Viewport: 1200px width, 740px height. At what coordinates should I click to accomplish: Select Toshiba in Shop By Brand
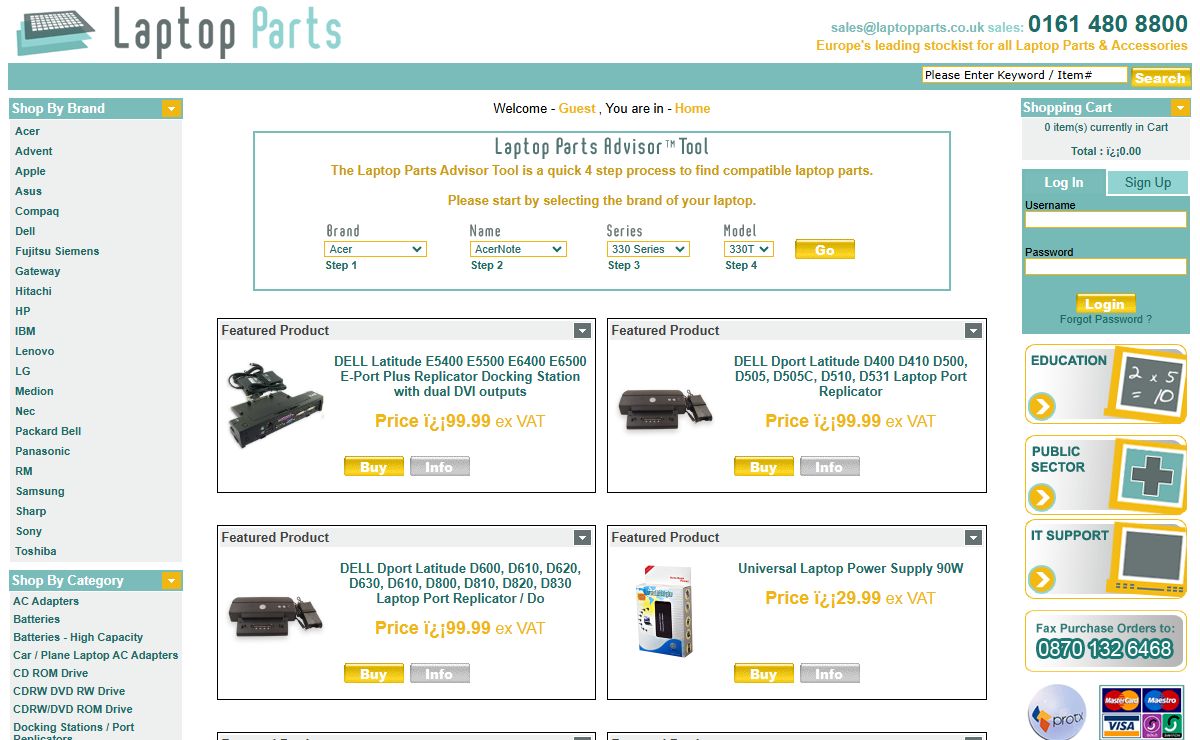tap(35, 551)
